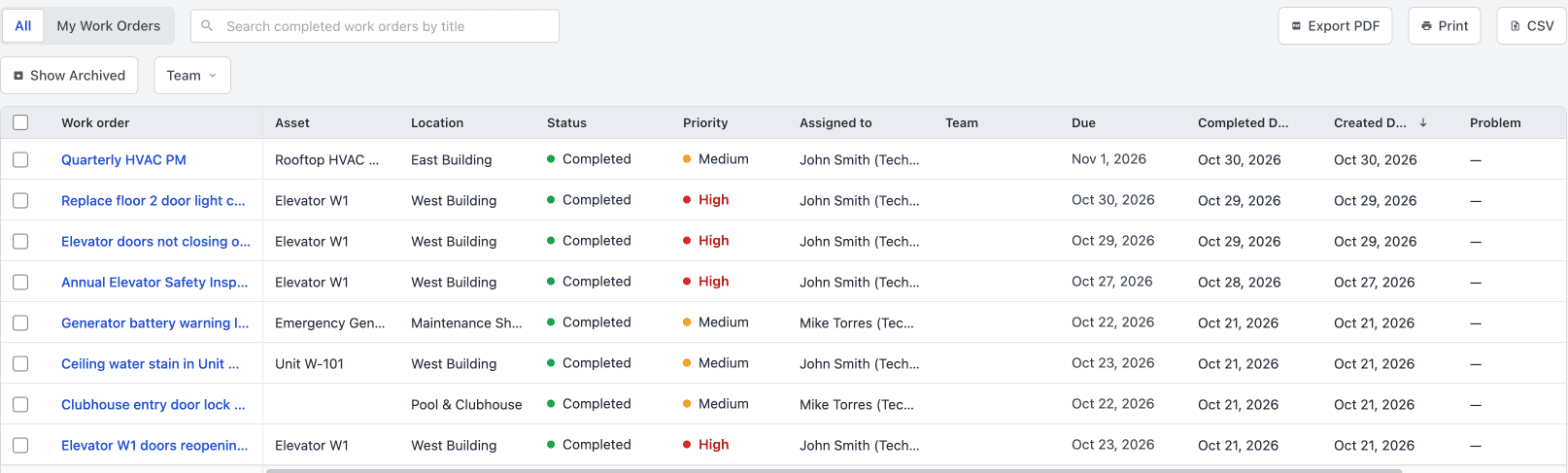The width and height of the screenshot is (1568, 473).
Task: Click the Pool & Clubhouse location cell
Action: pos(466,405)
